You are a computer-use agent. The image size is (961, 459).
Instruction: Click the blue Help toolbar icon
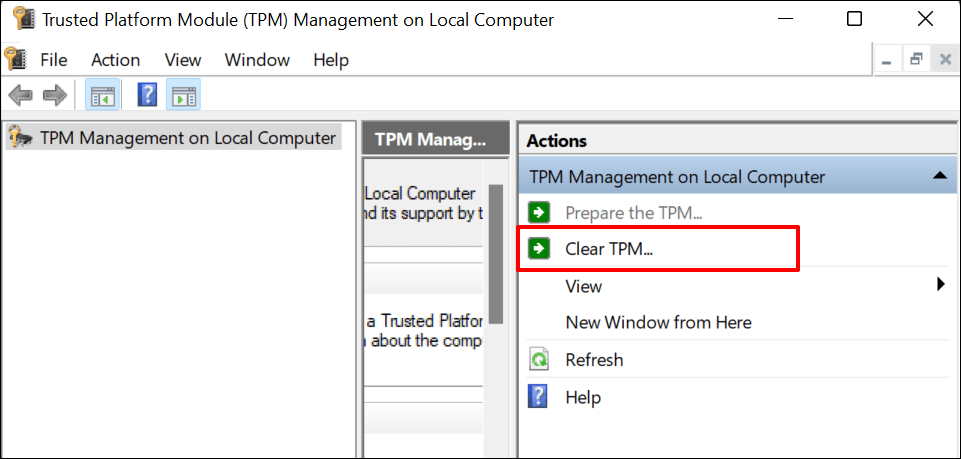pyautogui.click(x=148, y=96)
